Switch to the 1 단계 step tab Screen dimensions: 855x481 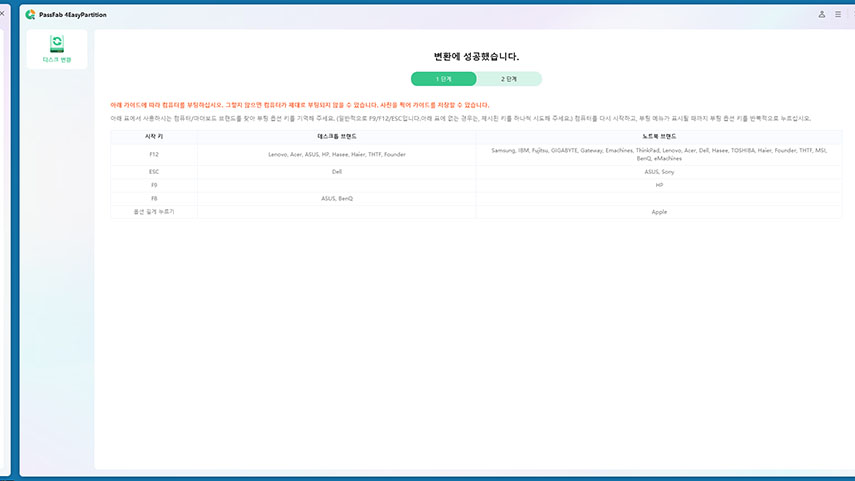click(443, 78)
